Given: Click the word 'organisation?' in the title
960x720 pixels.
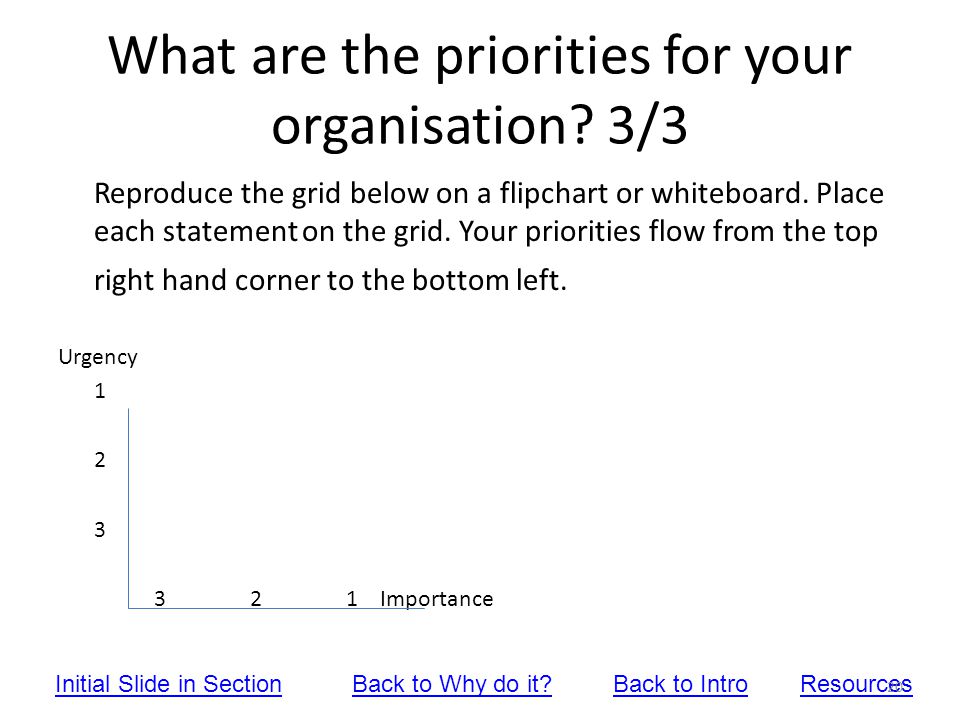Looking at the screenshot, I should 433,127.
